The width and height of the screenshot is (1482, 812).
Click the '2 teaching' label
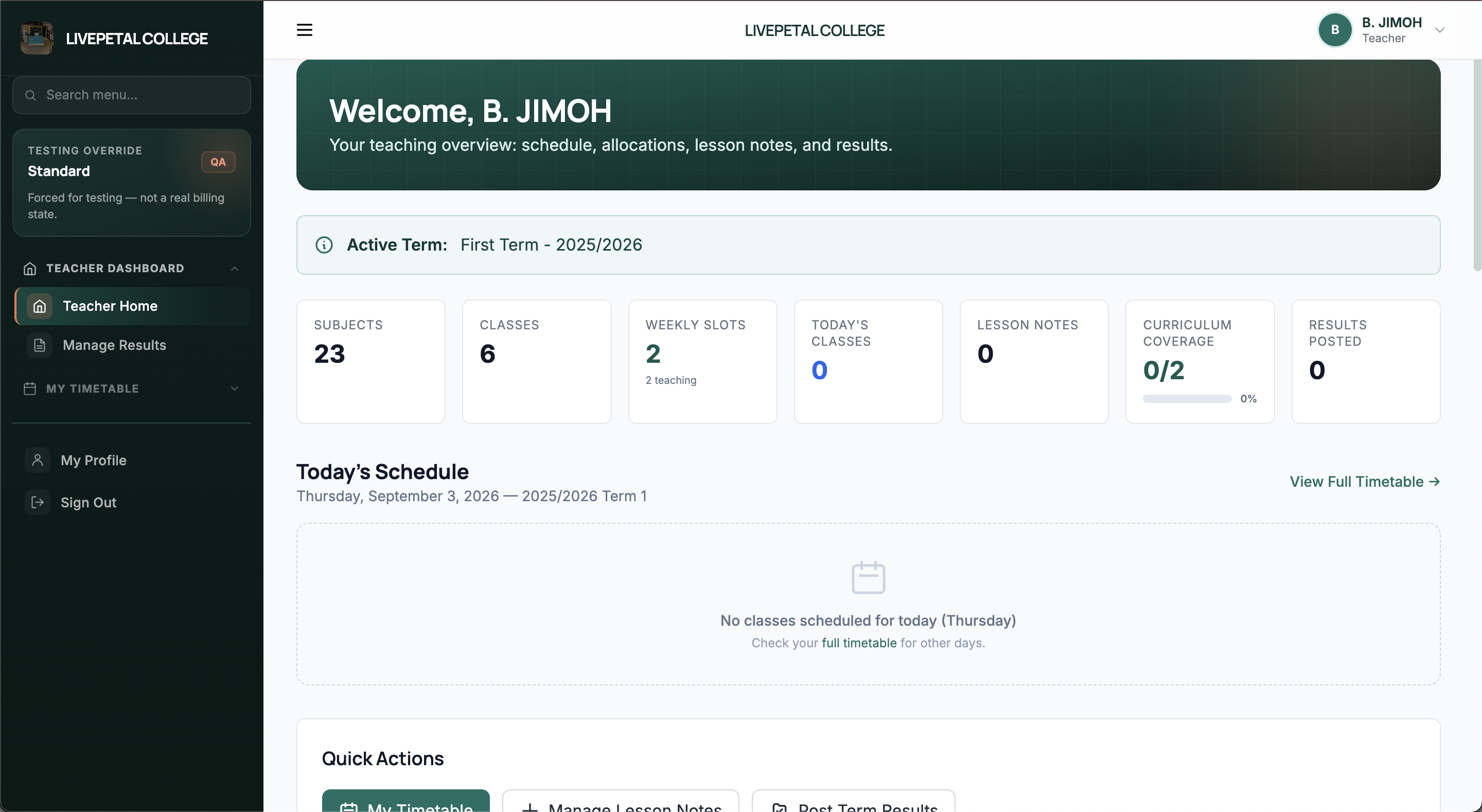[x=671, y=380]
